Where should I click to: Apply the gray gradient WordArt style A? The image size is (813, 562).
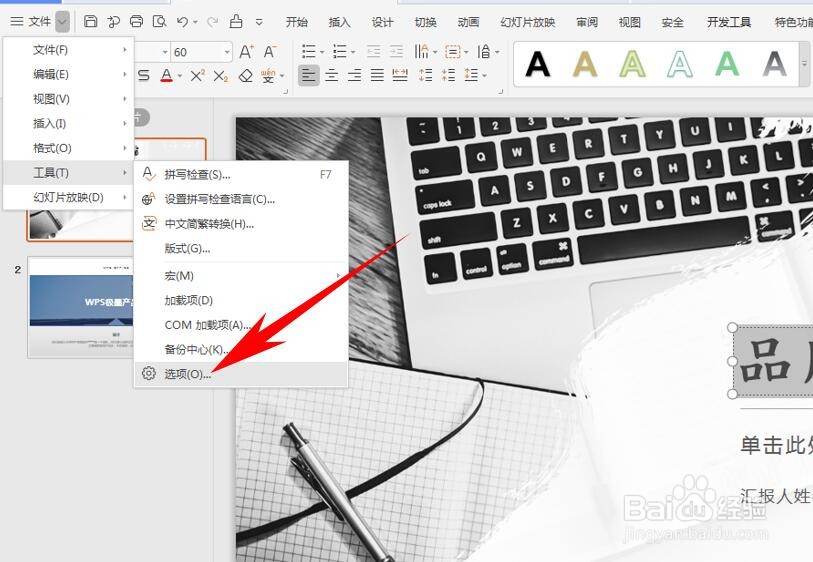click(775, 64)
